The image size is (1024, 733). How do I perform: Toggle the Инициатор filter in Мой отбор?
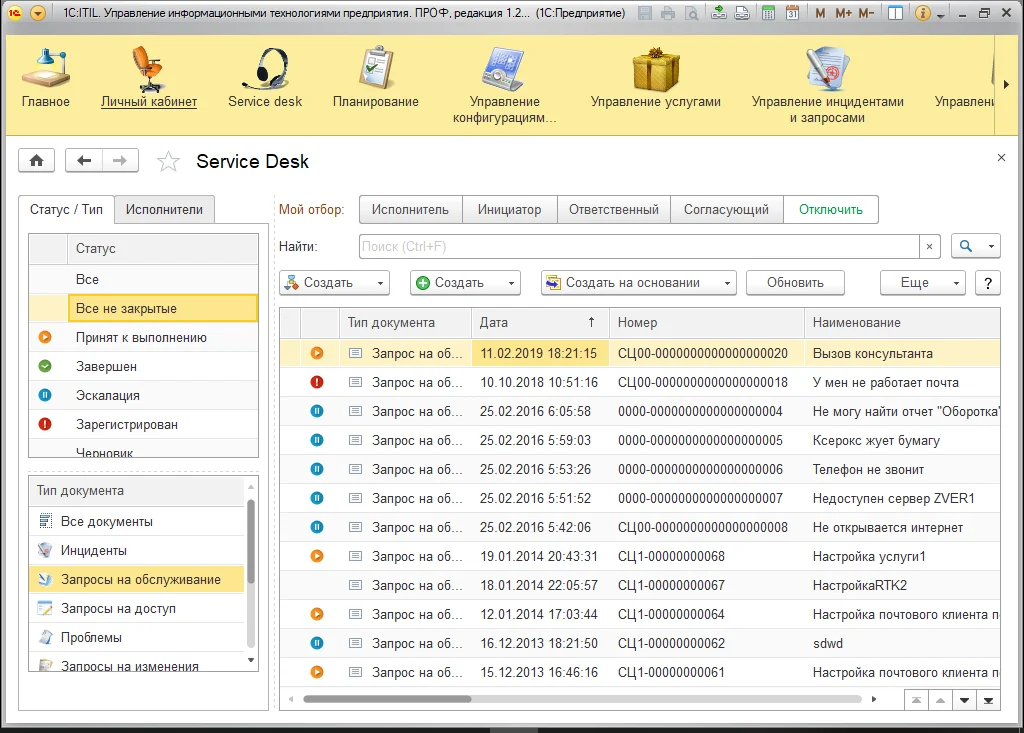click(509, 210)
